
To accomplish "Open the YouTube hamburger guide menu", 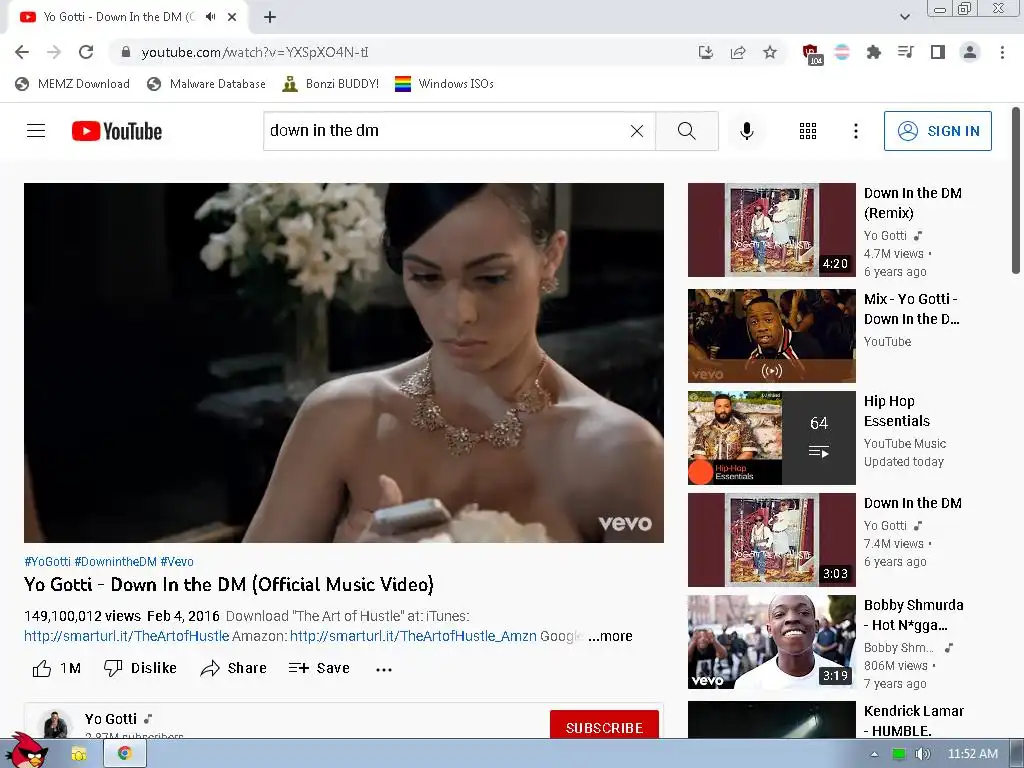I will click(36, 131).
